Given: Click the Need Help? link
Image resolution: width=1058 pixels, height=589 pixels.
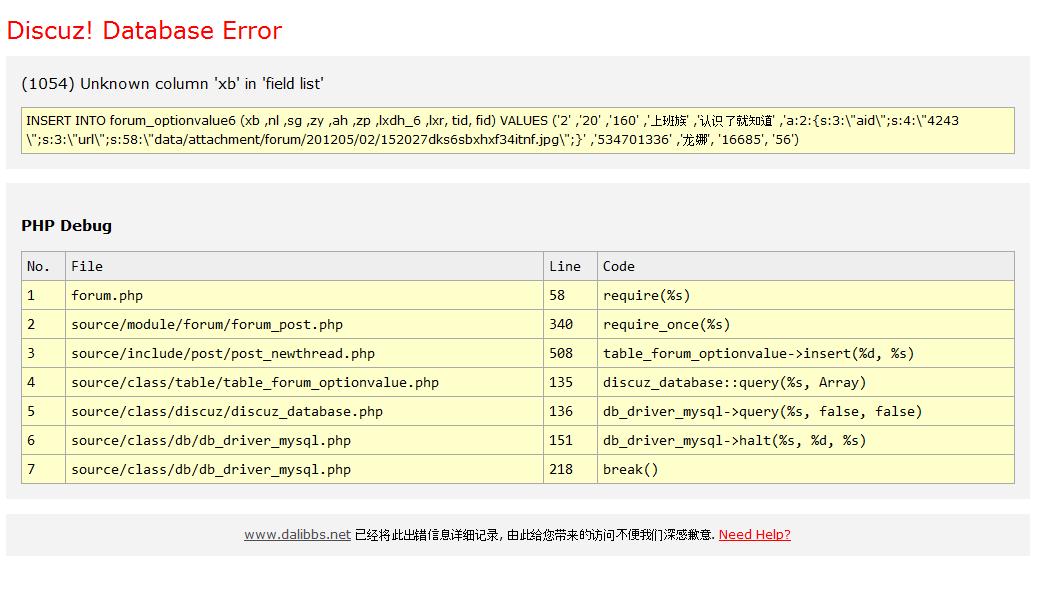Looking at the screenshot, I should tap(754, 534).
